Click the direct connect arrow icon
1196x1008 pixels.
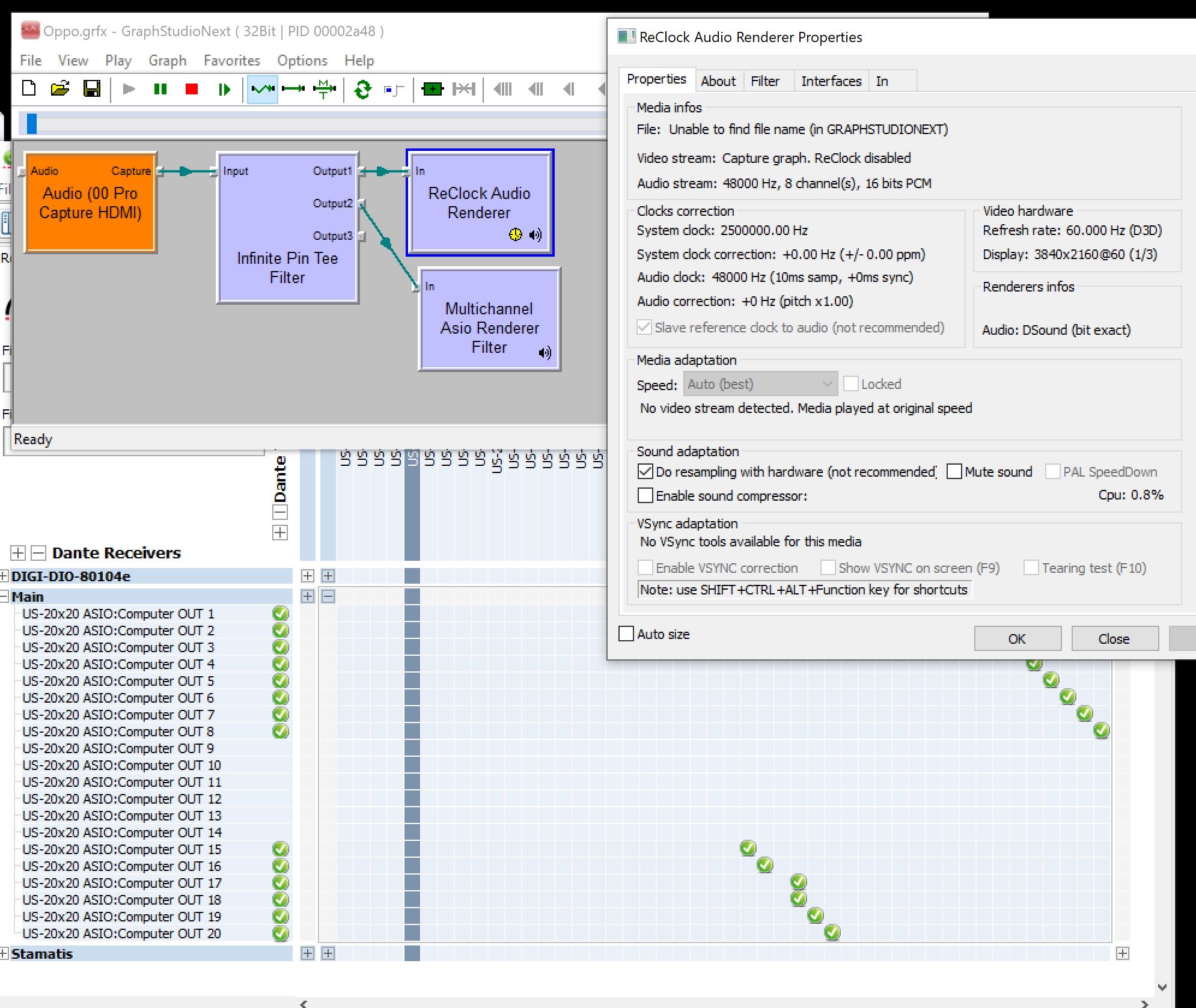tap(293, 89)
